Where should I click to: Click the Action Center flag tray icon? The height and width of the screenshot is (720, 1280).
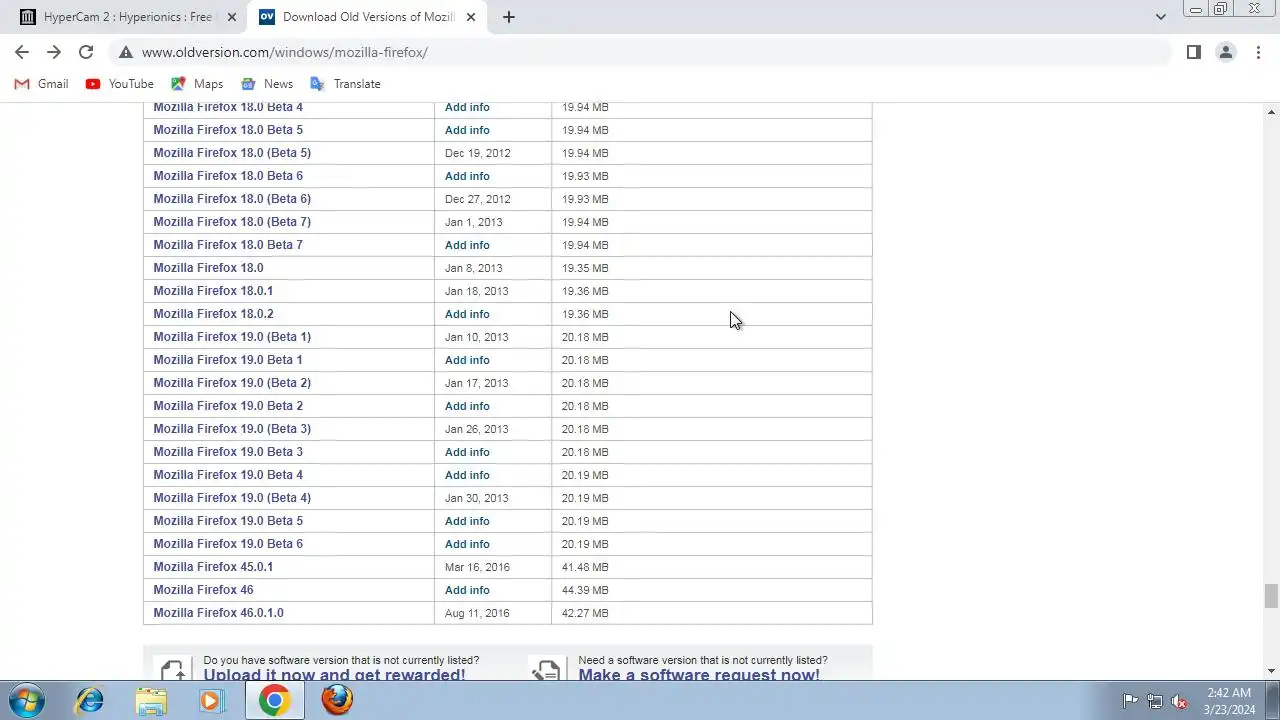tap(1130, 701)
